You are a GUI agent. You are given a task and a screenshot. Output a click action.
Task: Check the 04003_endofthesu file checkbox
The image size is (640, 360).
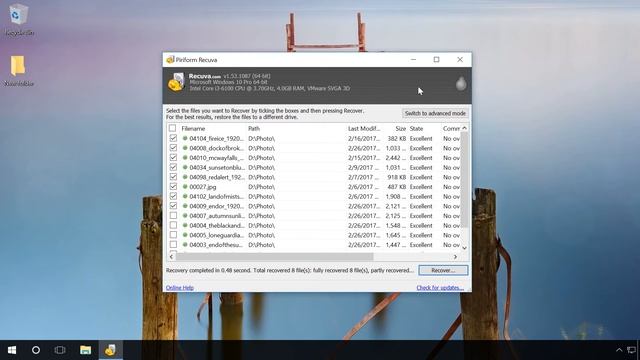click(173, 244)
